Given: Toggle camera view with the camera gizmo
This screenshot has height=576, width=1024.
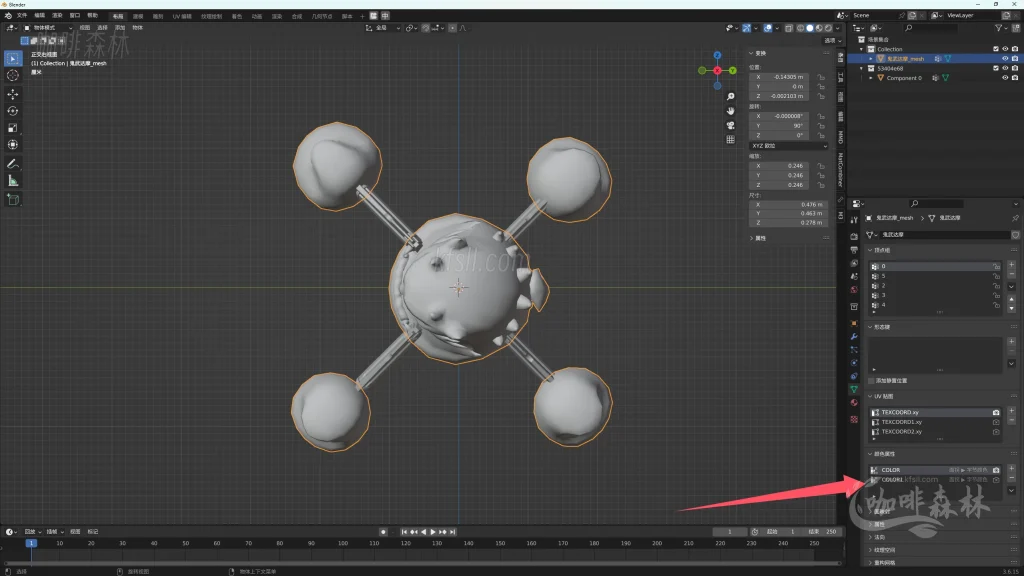Looking at the screenshot, I should click(x=731, y=125).
